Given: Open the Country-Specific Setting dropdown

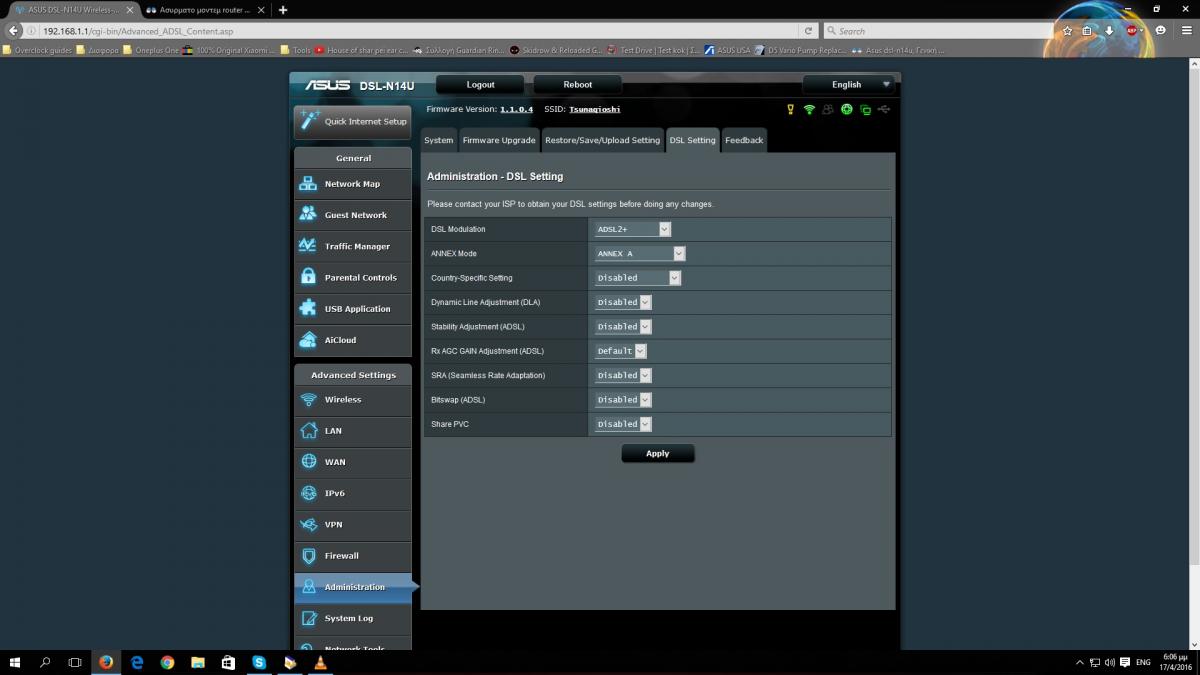Looking at the screenshot, I should [638, 278].
